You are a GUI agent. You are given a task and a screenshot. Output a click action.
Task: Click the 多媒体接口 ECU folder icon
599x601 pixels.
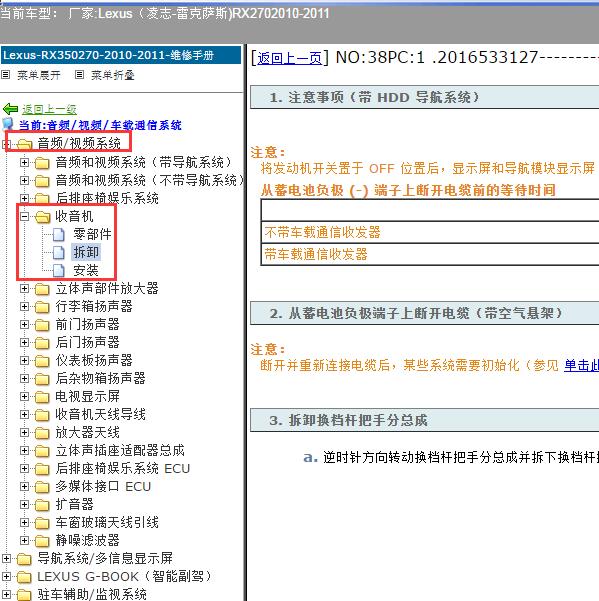click(42, 487)
